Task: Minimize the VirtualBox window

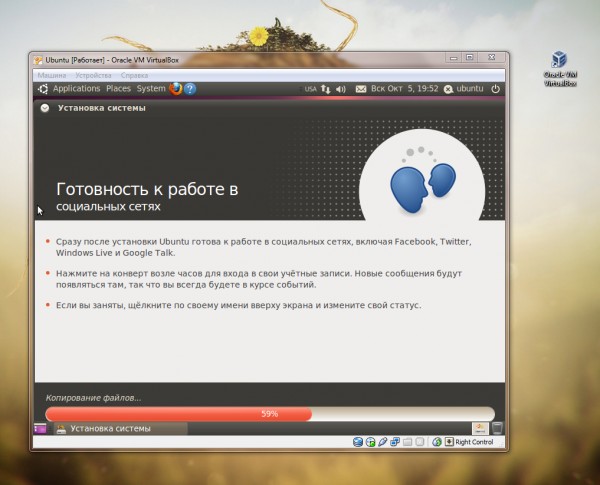Action: 453,58
